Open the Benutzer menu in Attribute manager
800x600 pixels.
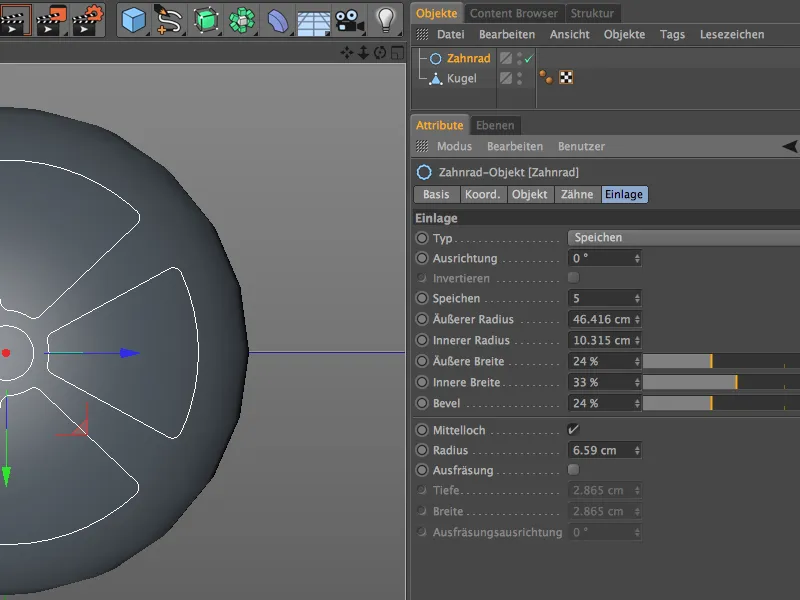click(581, 146)
